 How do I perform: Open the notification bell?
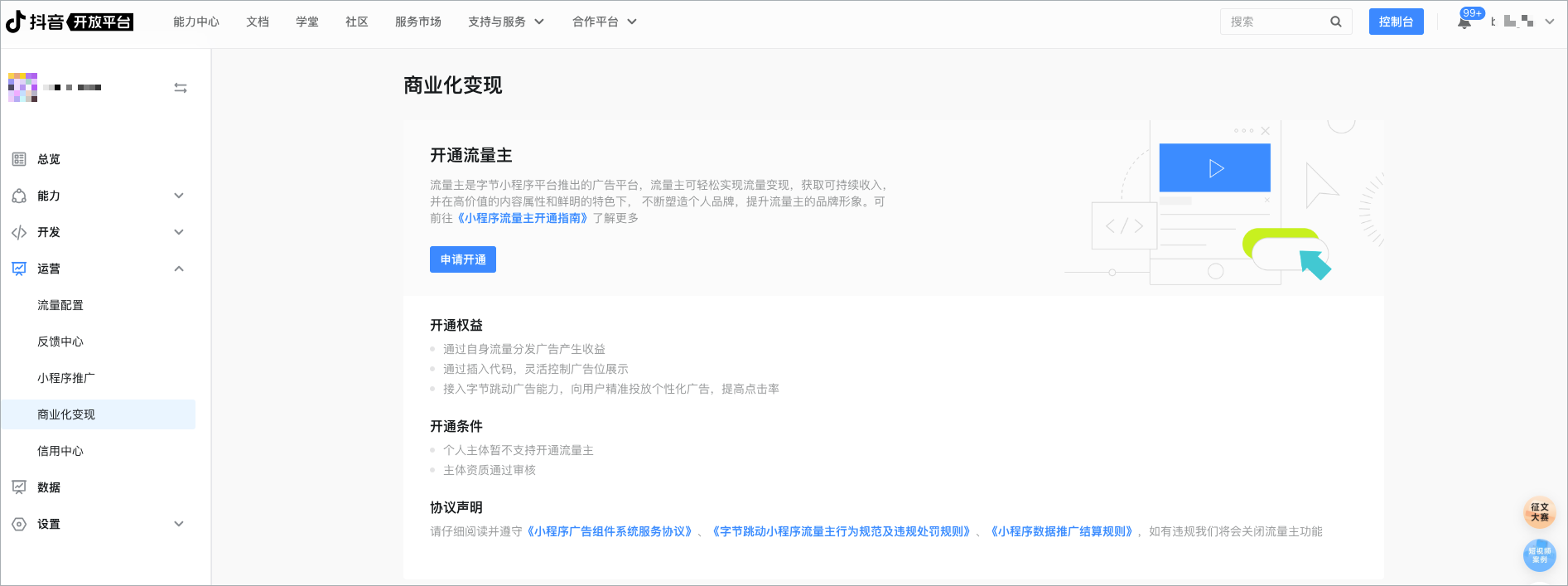1464,22
